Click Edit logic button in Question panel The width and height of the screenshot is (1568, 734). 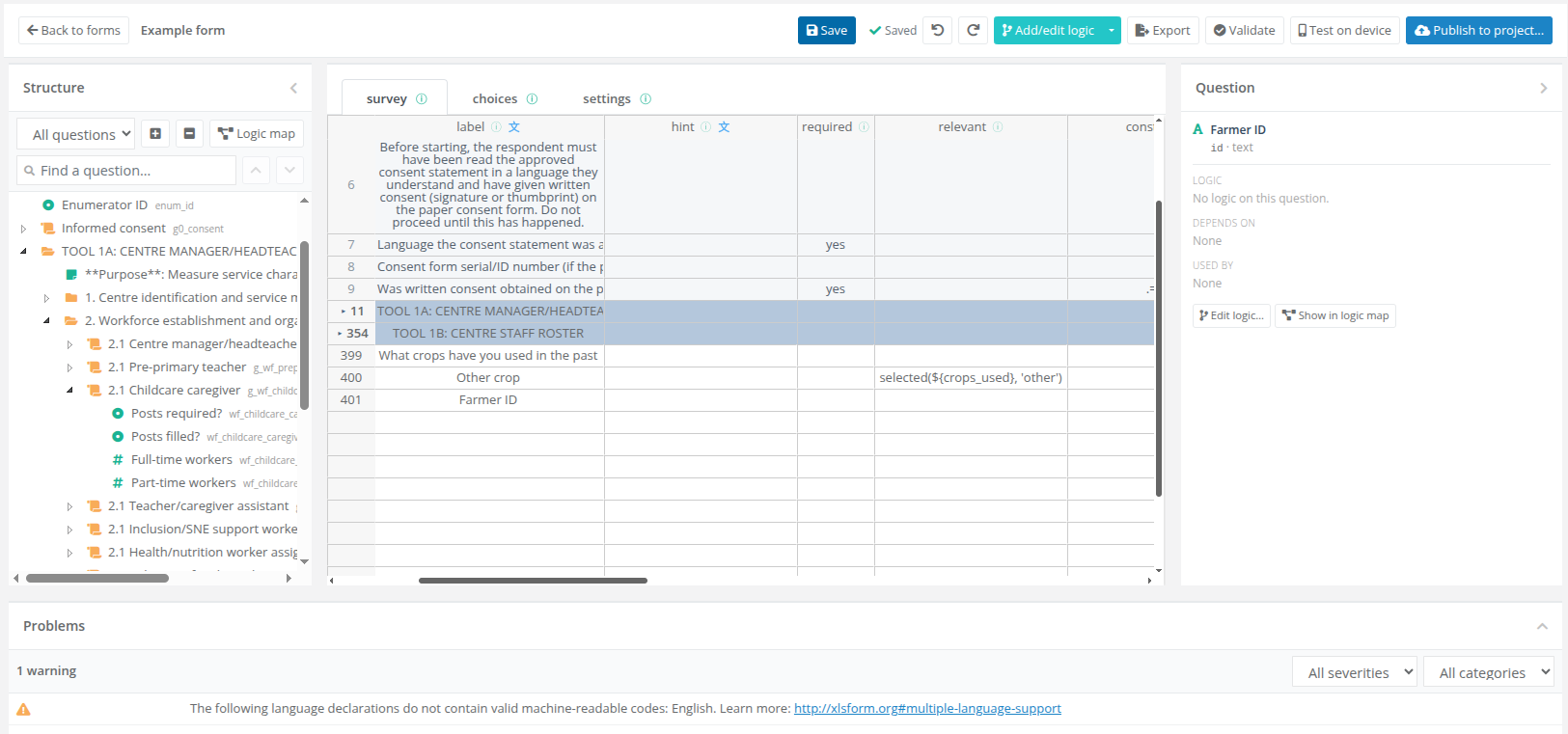coord(1231,315)
